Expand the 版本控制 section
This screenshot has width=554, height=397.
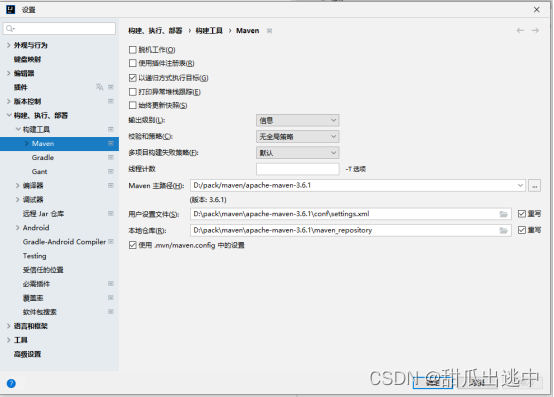click(x=8, y=101)
